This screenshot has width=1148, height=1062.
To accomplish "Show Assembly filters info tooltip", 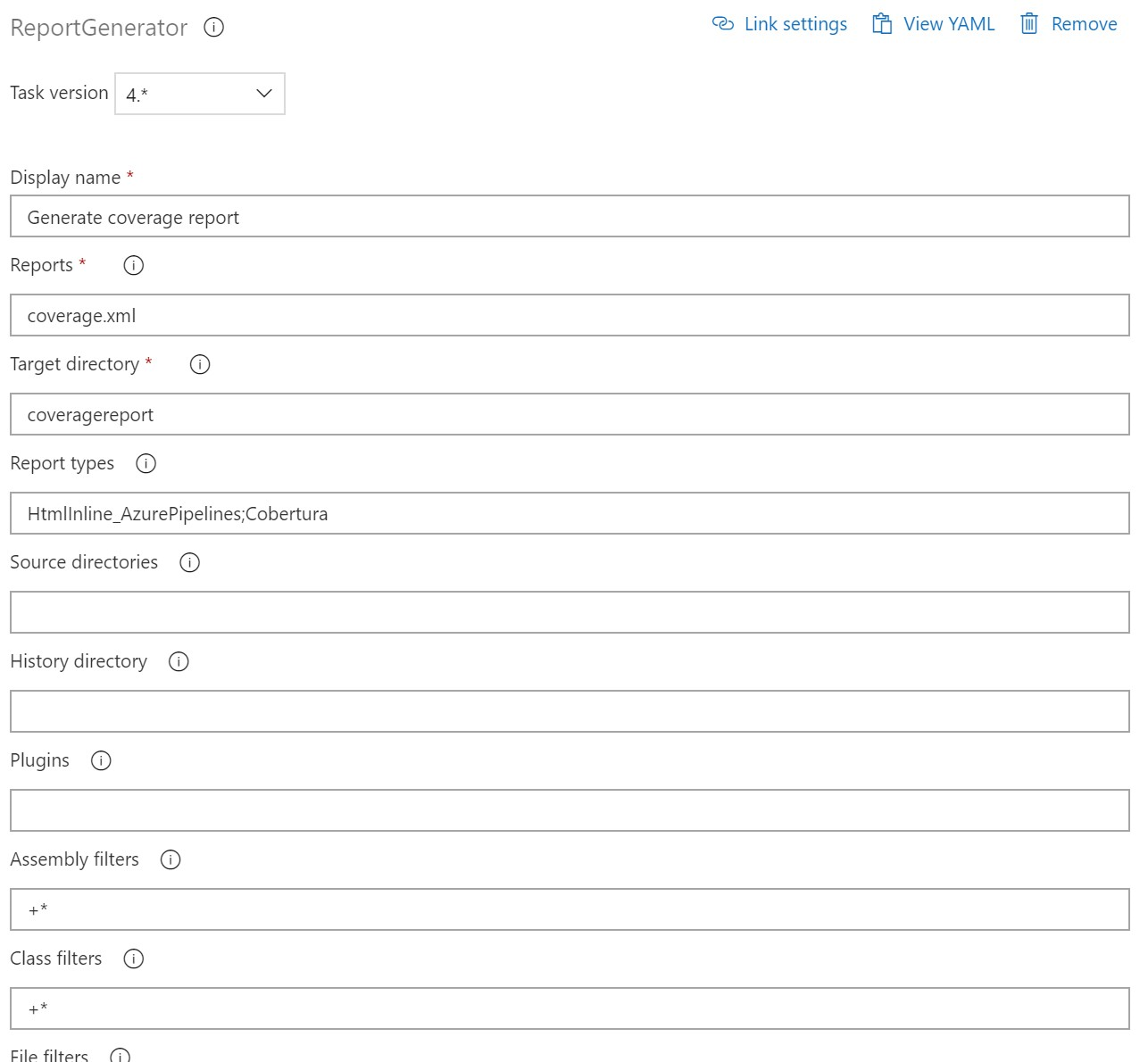I will click(x=171, y=859).
